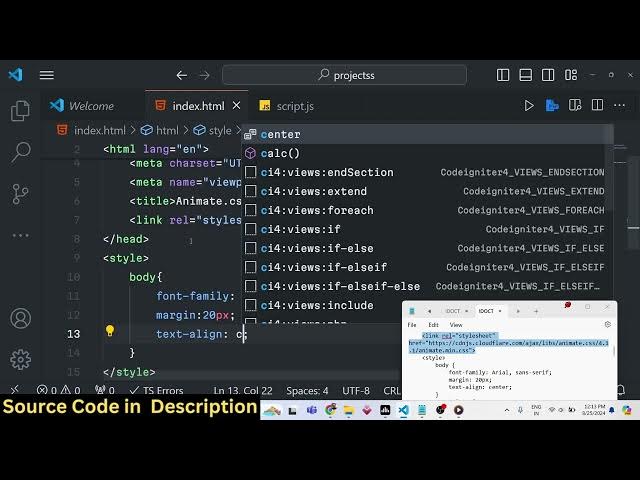Toggle the primary side bar layout
Screen dimensions: 640x480
tap(503, 75)
